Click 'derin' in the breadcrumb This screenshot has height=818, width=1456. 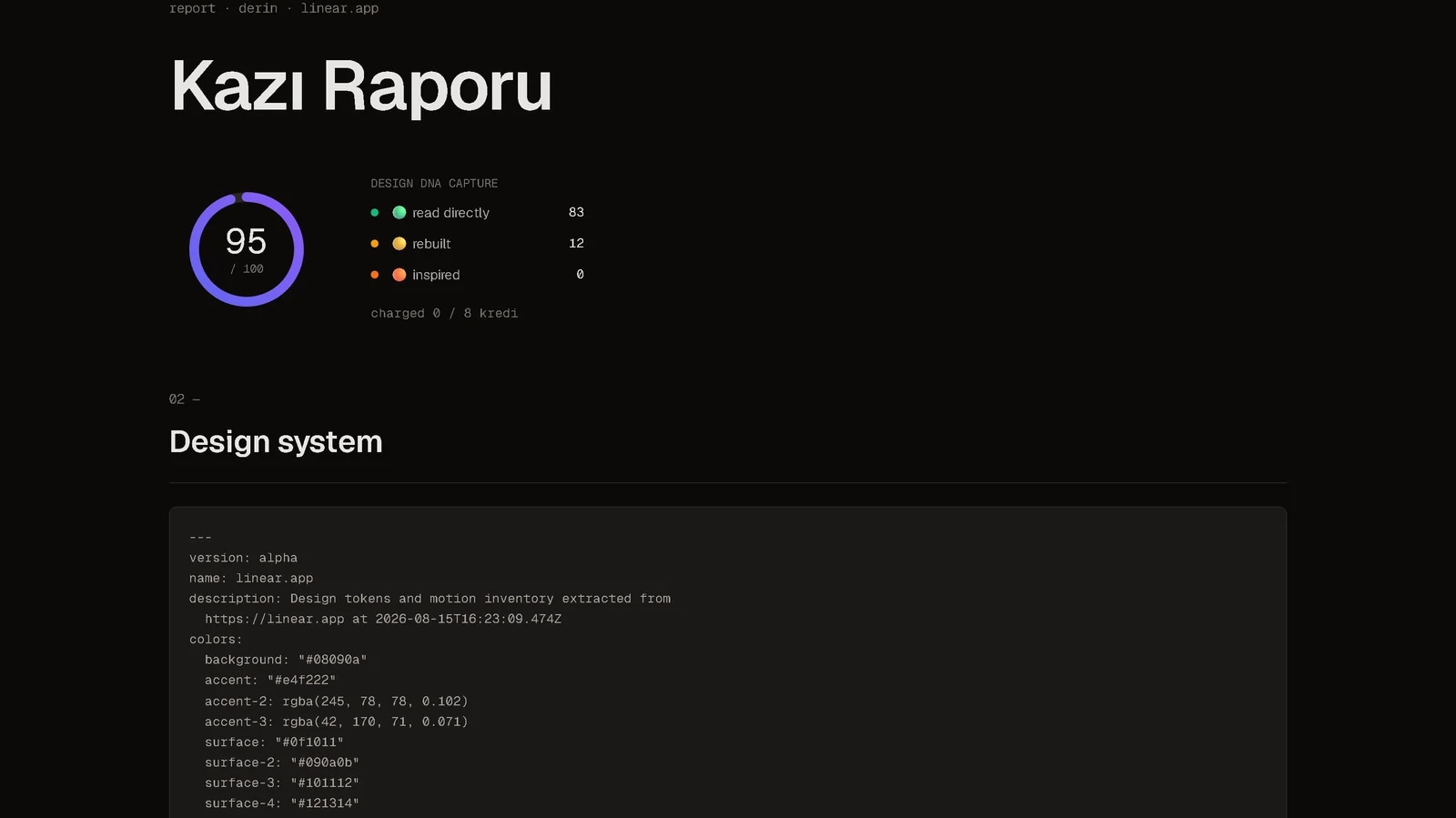[258, 8]
